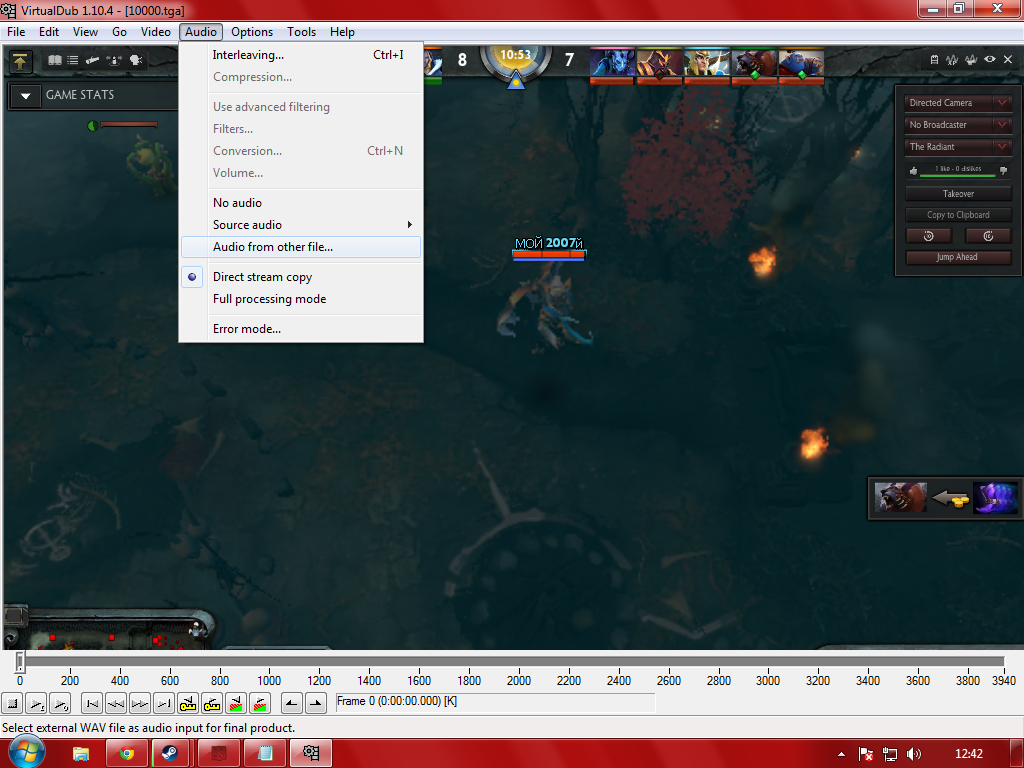
Task: Select Full processing mode
Action: (x=300, y=299)
